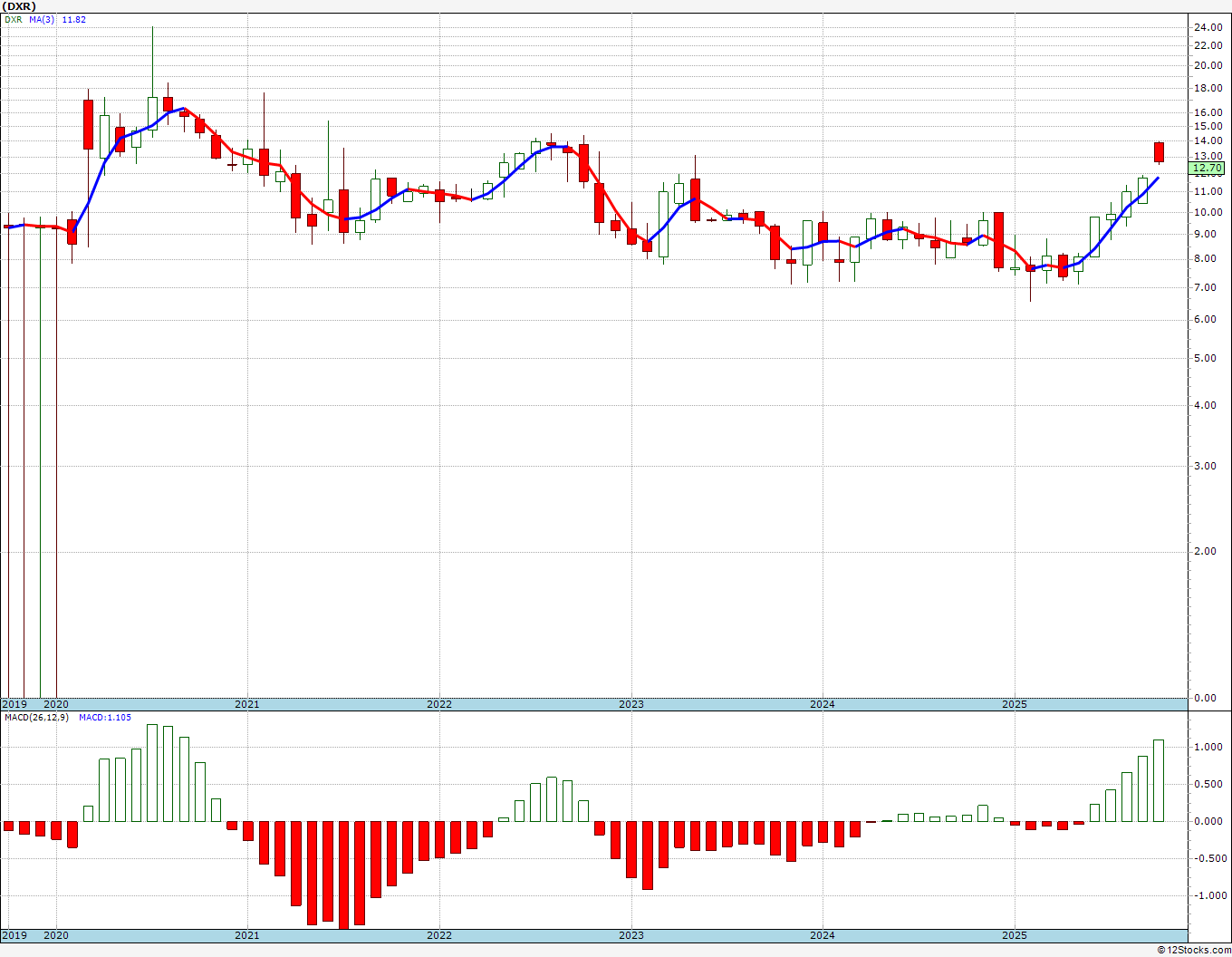Click 2023 on the price chart time axis
The width and height of the screenshot is (1232, 957).
click(x=631, y=704)
